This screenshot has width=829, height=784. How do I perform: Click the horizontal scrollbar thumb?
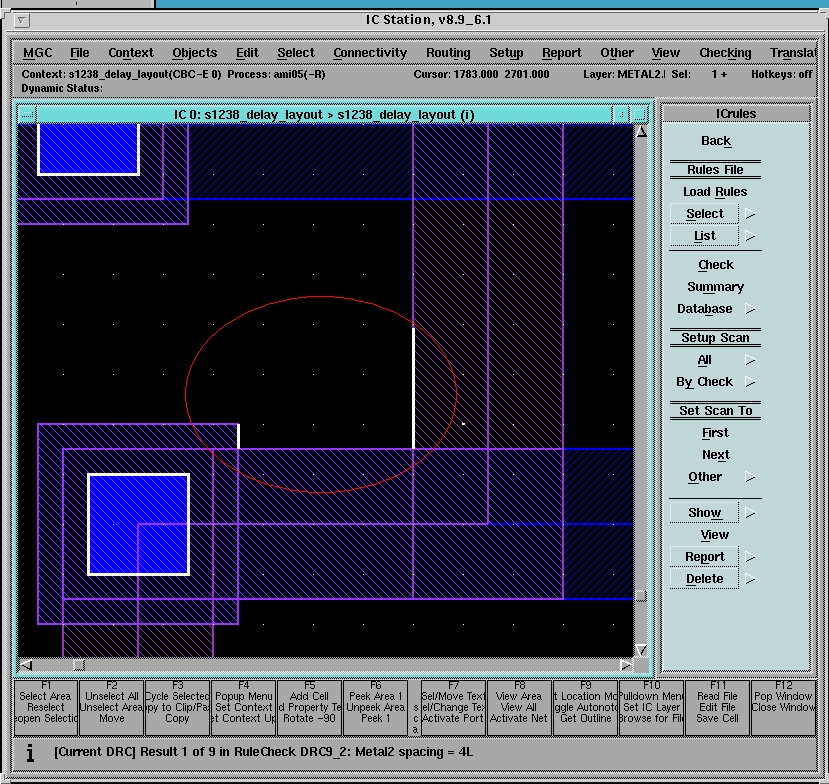click(78, 665)
